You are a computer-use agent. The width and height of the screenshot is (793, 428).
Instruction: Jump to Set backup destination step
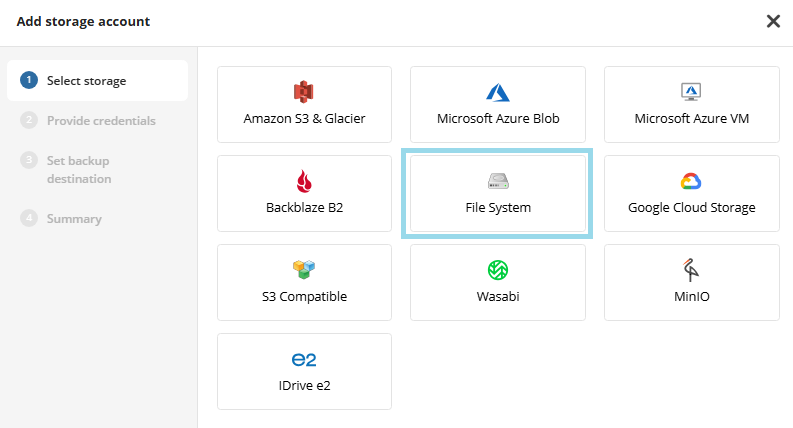pyautogui.click(x=78, y=169)
